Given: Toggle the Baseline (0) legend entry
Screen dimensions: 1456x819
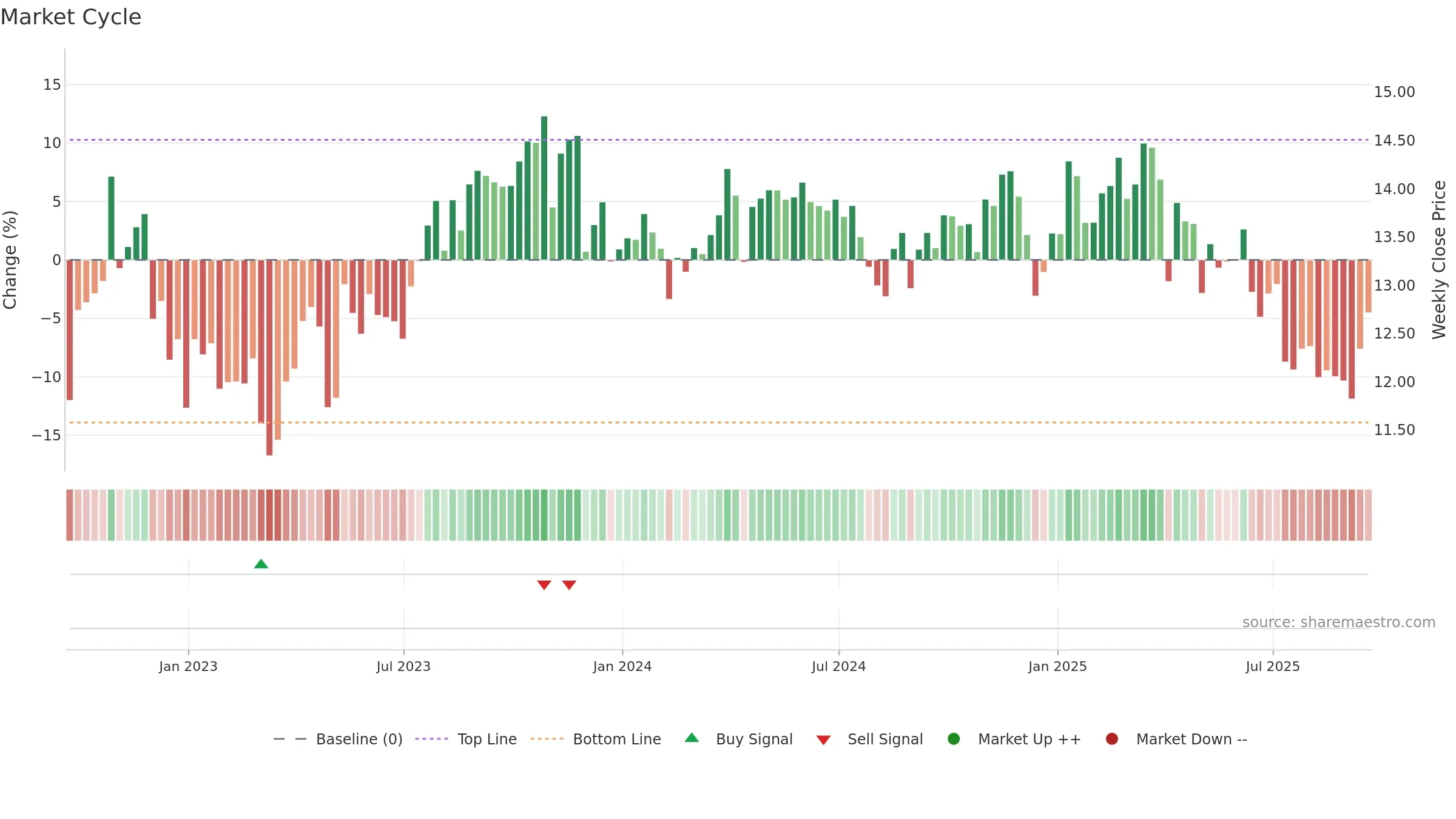Looking at the screenshot, I should (338, 739).
